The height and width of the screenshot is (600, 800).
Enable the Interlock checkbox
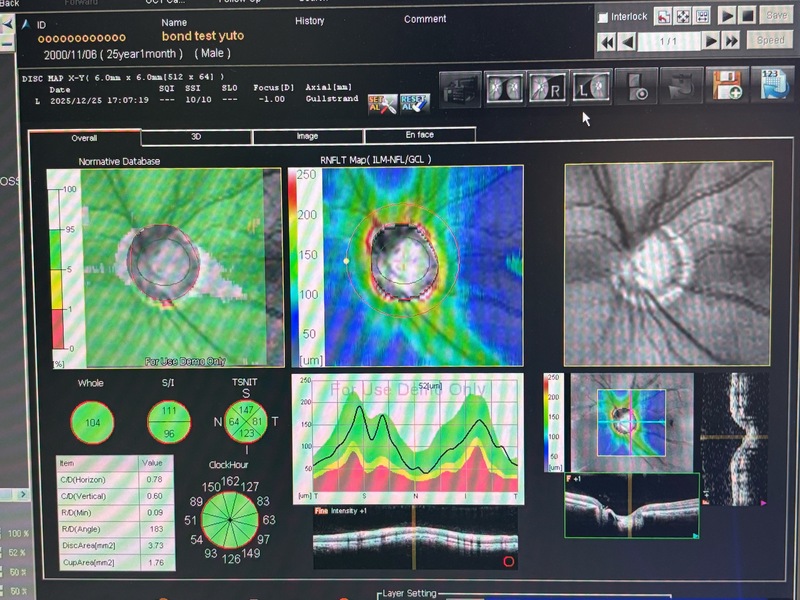click(x=602, y=17)
